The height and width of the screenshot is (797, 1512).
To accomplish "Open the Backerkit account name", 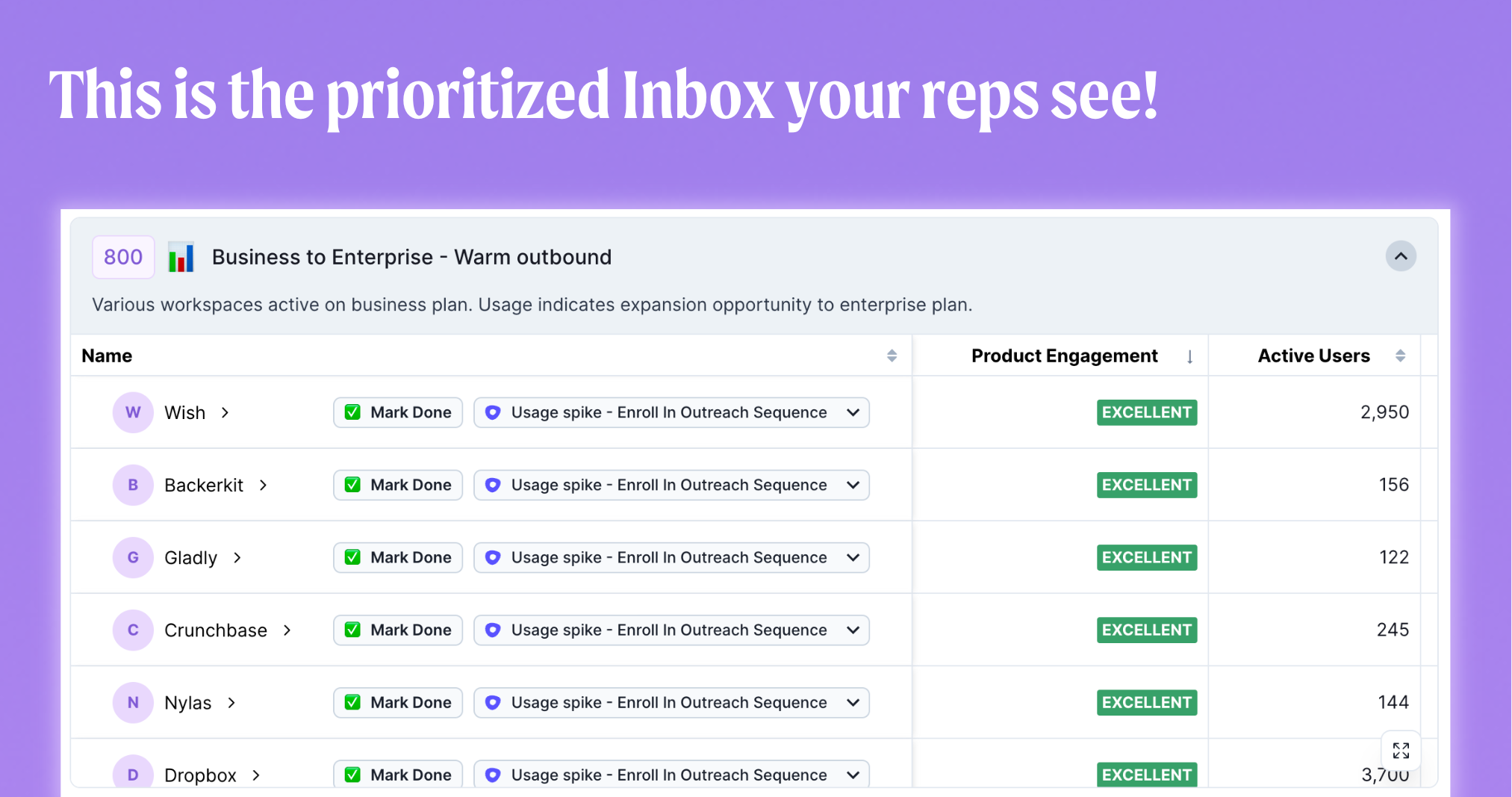I will click(204, 485).
